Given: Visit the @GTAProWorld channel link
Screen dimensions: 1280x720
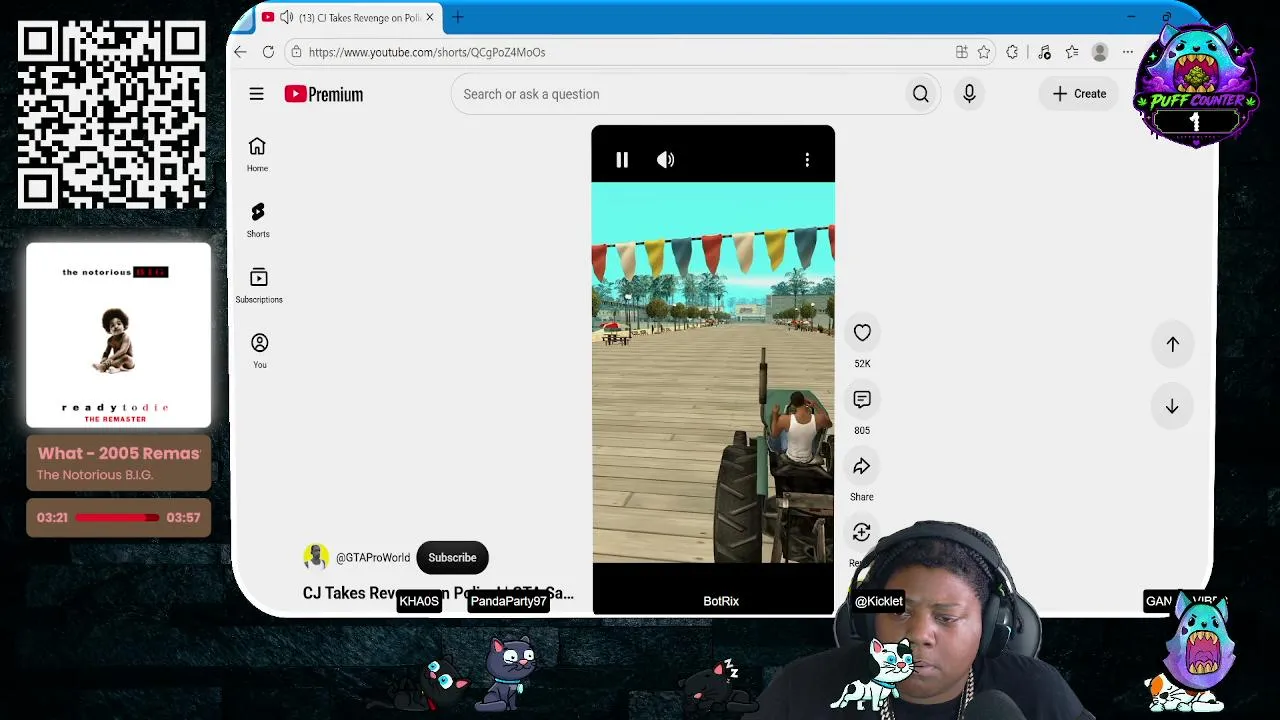Looking at the screenshot, I should (x=373, y=558).
